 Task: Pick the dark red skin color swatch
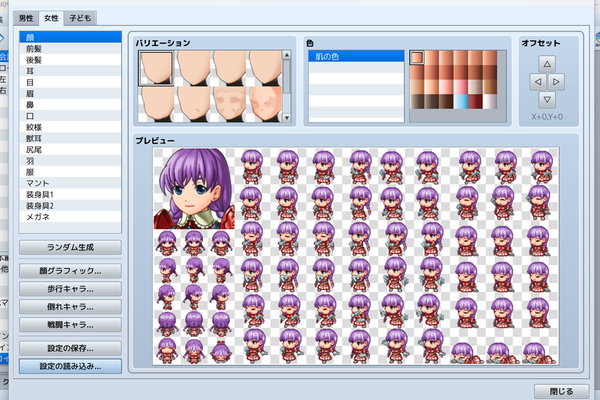(475, 101)
